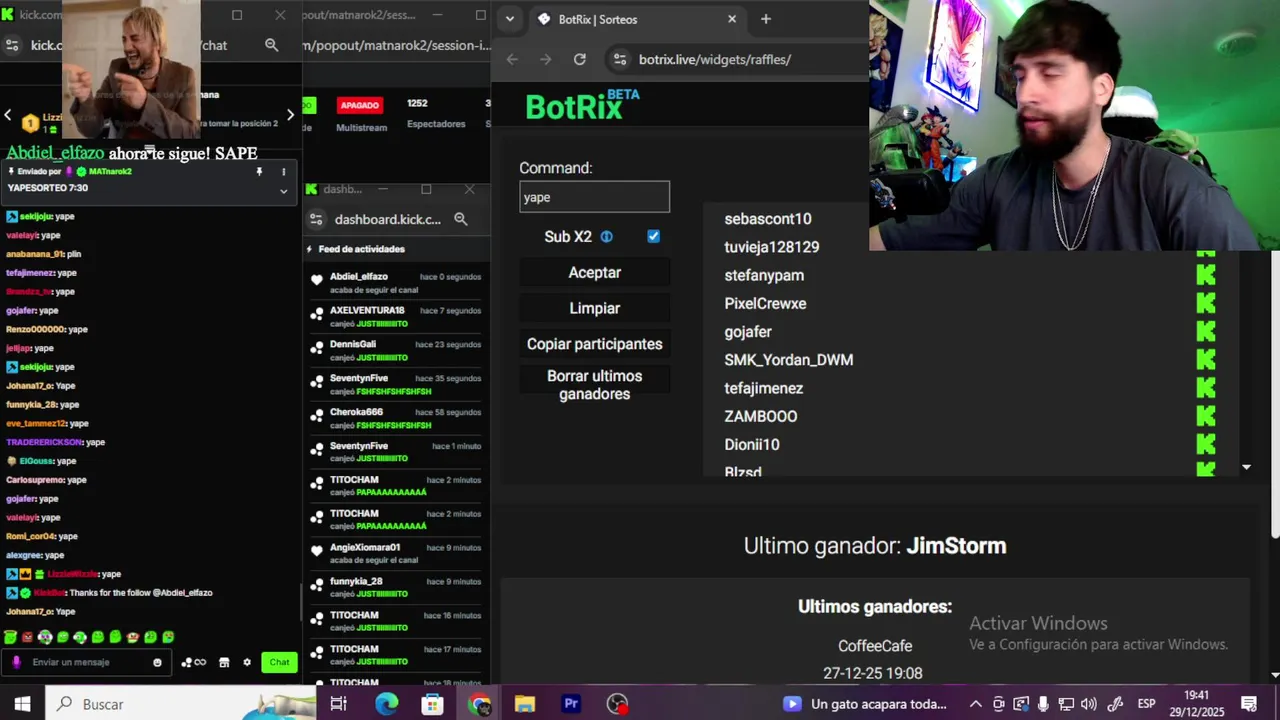Screen dimensions: 1280x720
Task: Click the Windows Buscar search box
Action: [x=180, y=704]
